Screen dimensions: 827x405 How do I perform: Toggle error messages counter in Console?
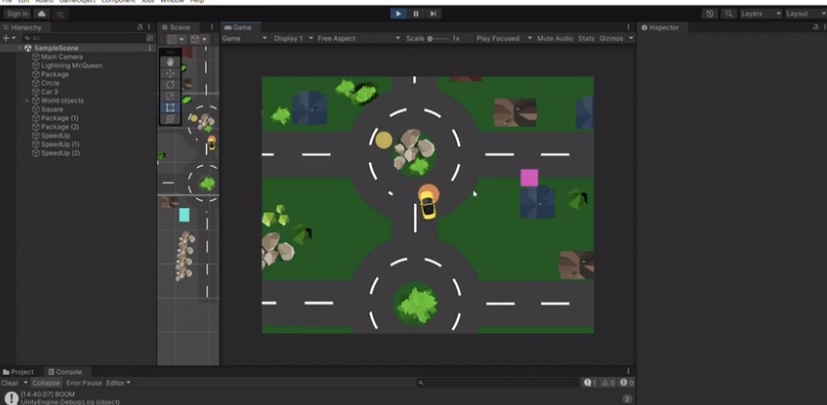(627, 383)
